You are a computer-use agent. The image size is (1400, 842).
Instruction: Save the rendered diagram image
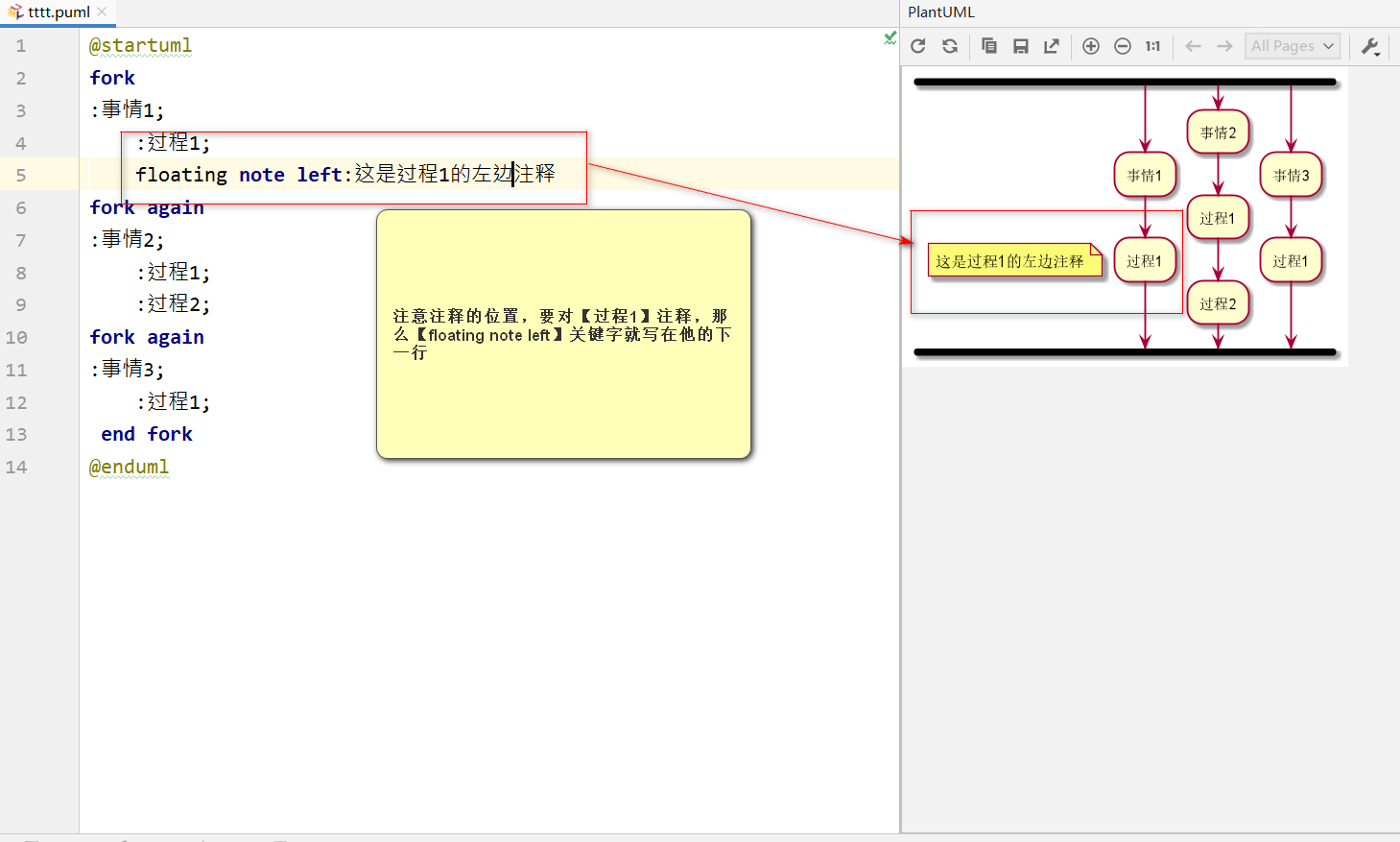click(1021, 45)
